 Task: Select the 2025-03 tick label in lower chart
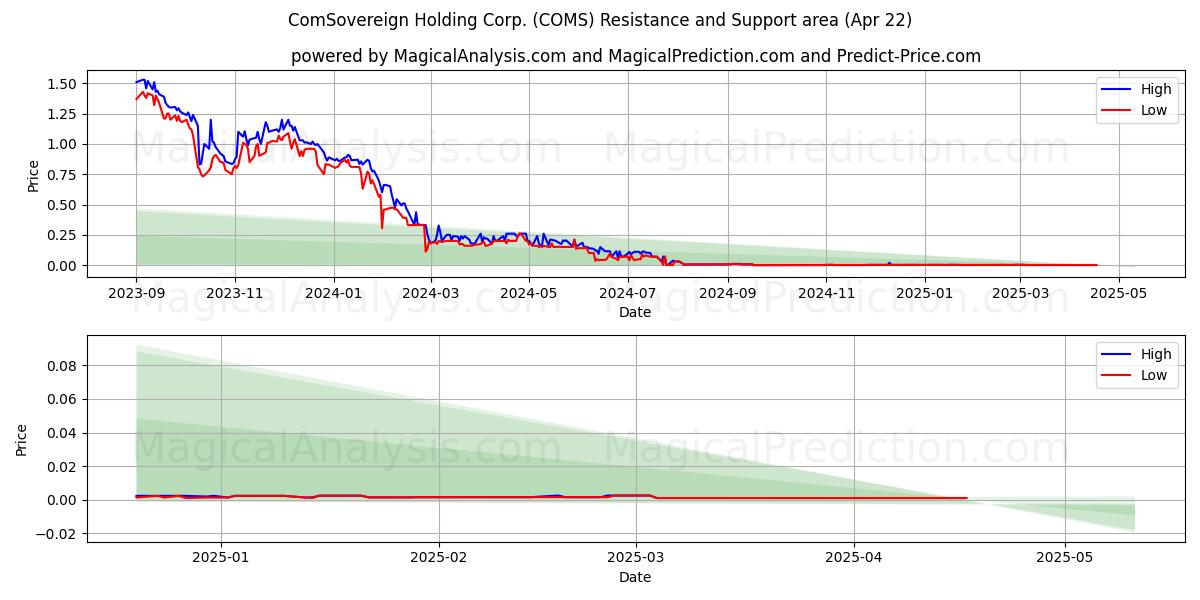[x=636, y=559]
